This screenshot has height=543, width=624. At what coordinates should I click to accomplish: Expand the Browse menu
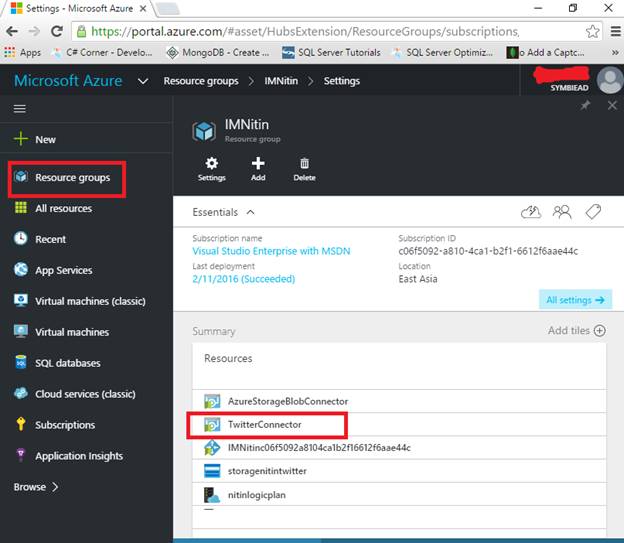(x=36, y=487)
